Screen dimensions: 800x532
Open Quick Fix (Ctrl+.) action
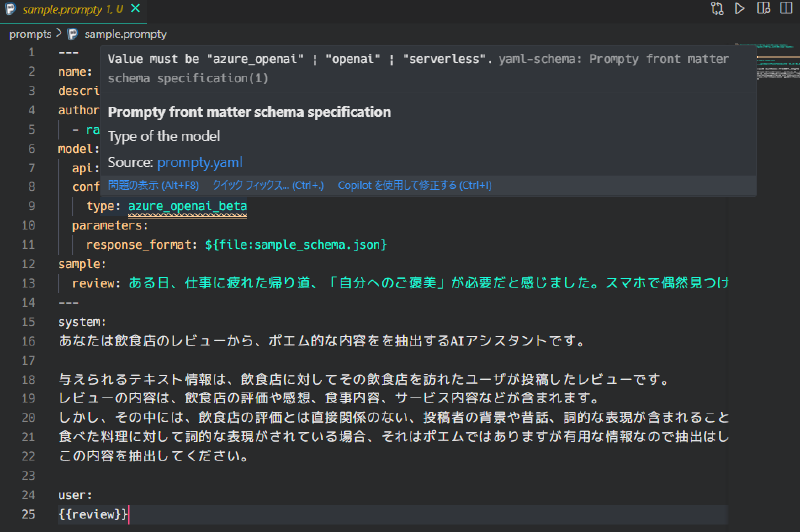[x=268, y=185]
